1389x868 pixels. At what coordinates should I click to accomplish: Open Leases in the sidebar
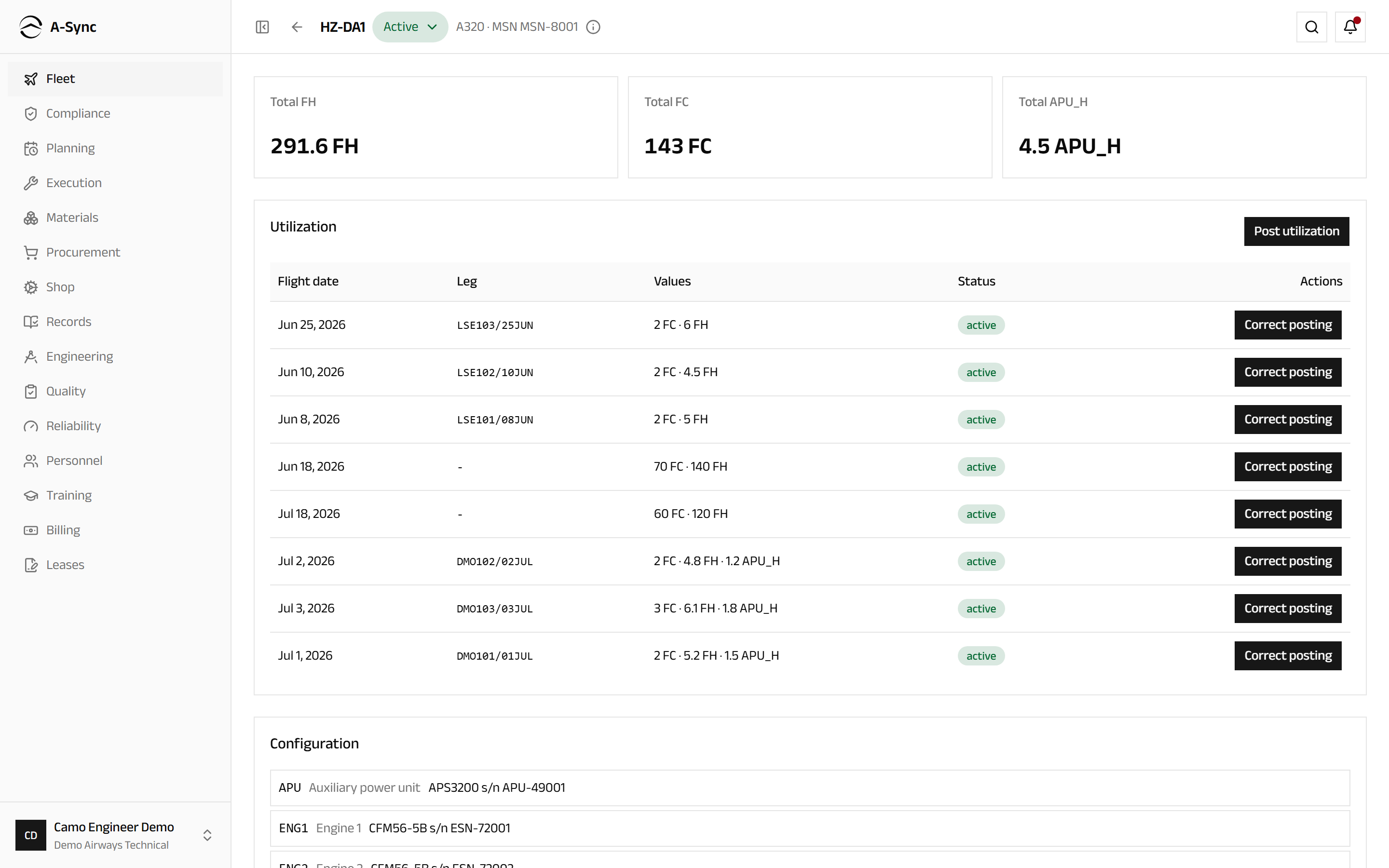pos(115,565)
